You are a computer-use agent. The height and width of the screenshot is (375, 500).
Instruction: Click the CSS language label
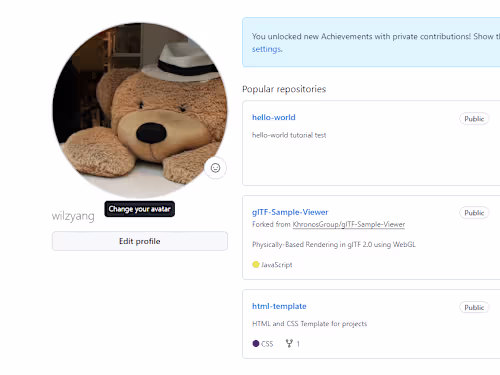(x=267, y=344)
